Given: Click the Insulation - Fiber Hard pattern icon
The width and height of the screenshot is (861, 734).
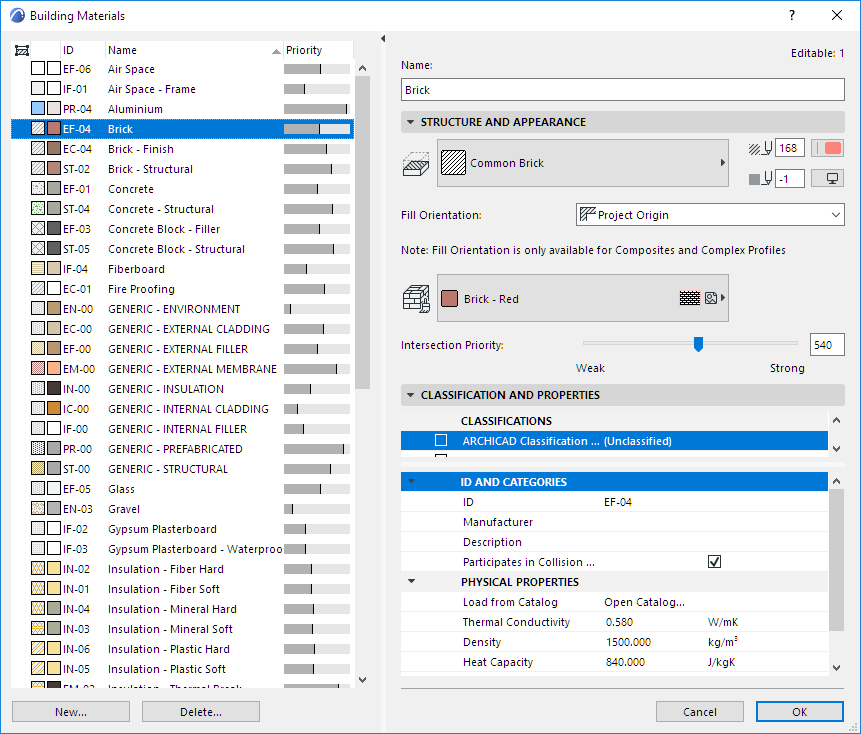Looking at the screenshot, I should coord(38,568).
